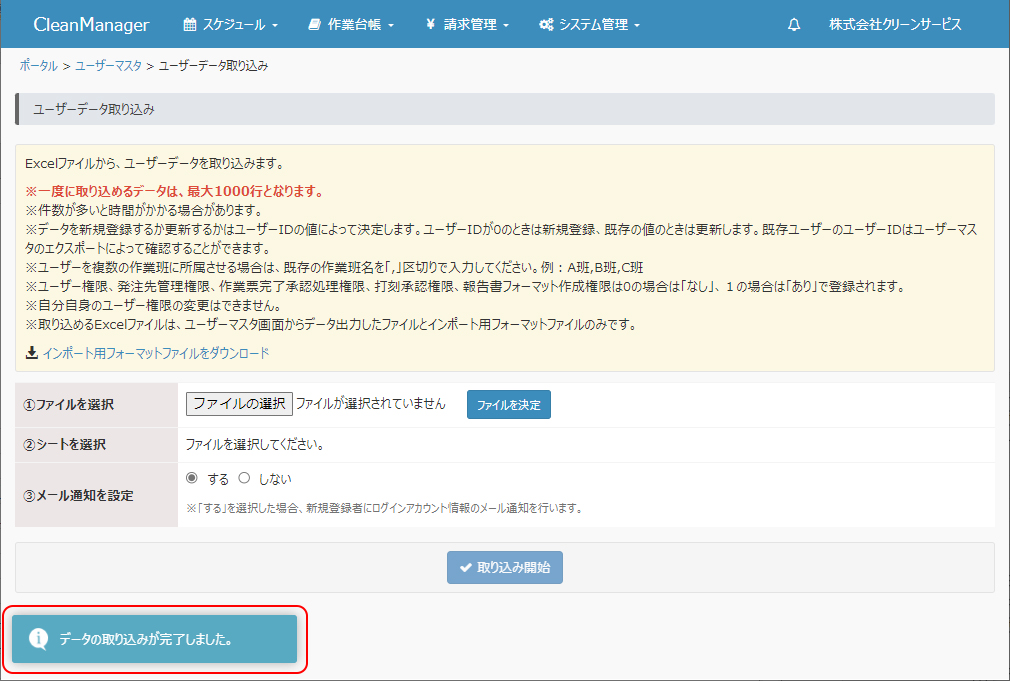The image size is (1010, 681).
Task: Click the notification bell icon
Action: 794,25
